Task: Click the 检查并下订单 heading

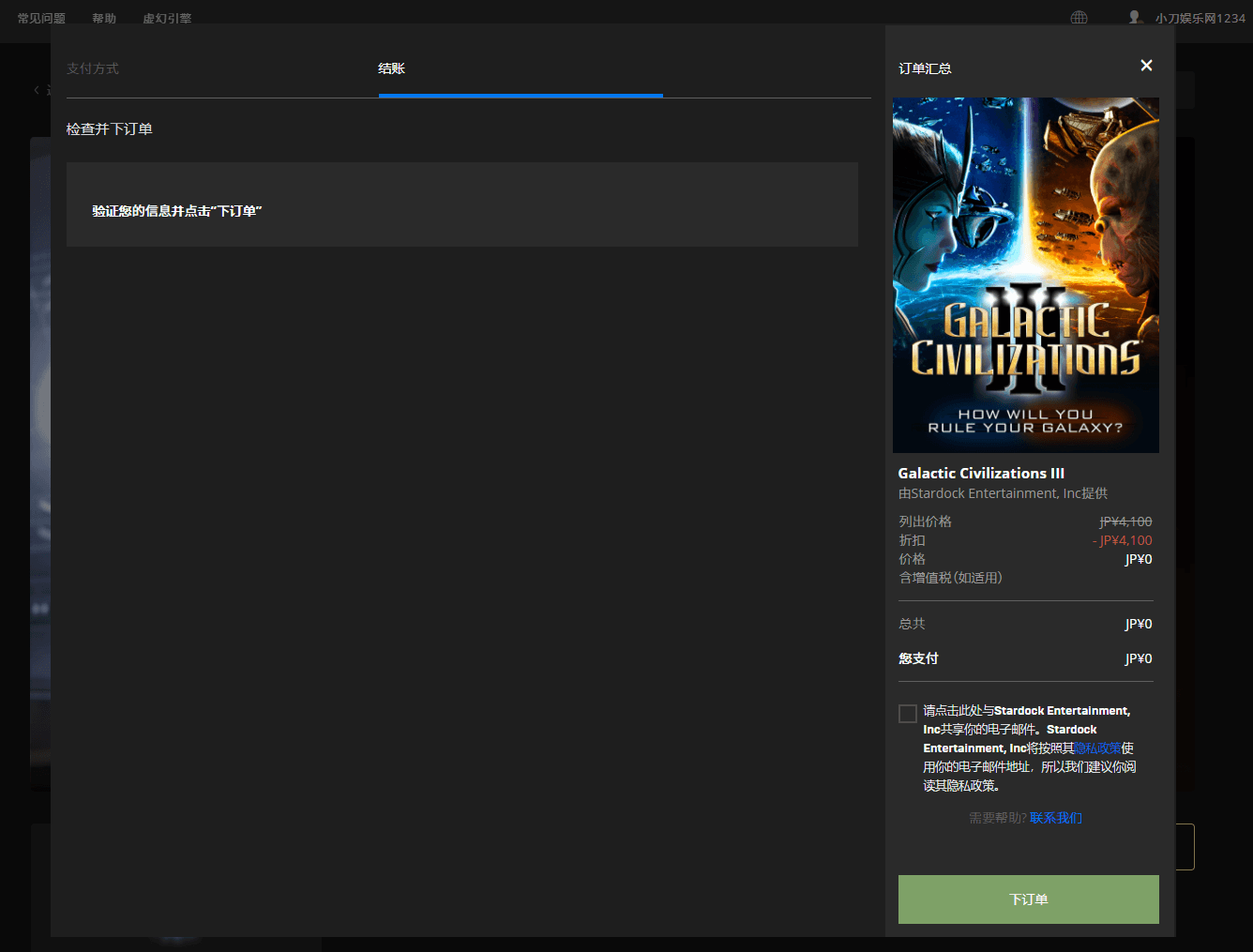Action: click(109, 129)
